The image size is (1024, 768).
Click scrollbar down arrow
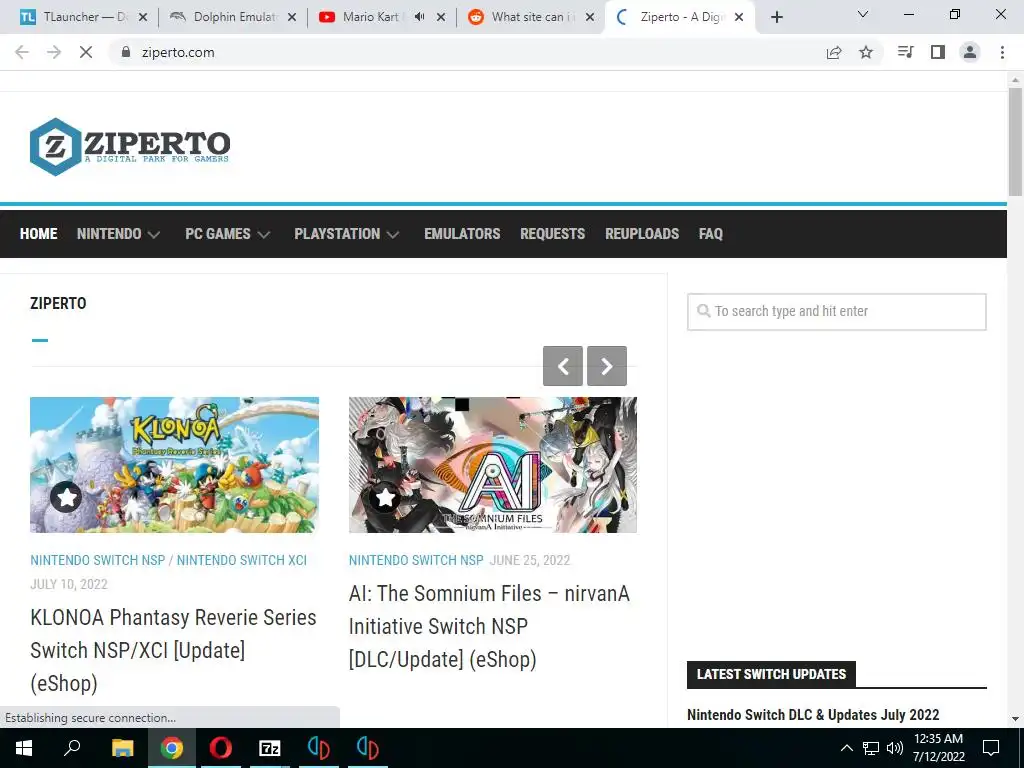1015,719
